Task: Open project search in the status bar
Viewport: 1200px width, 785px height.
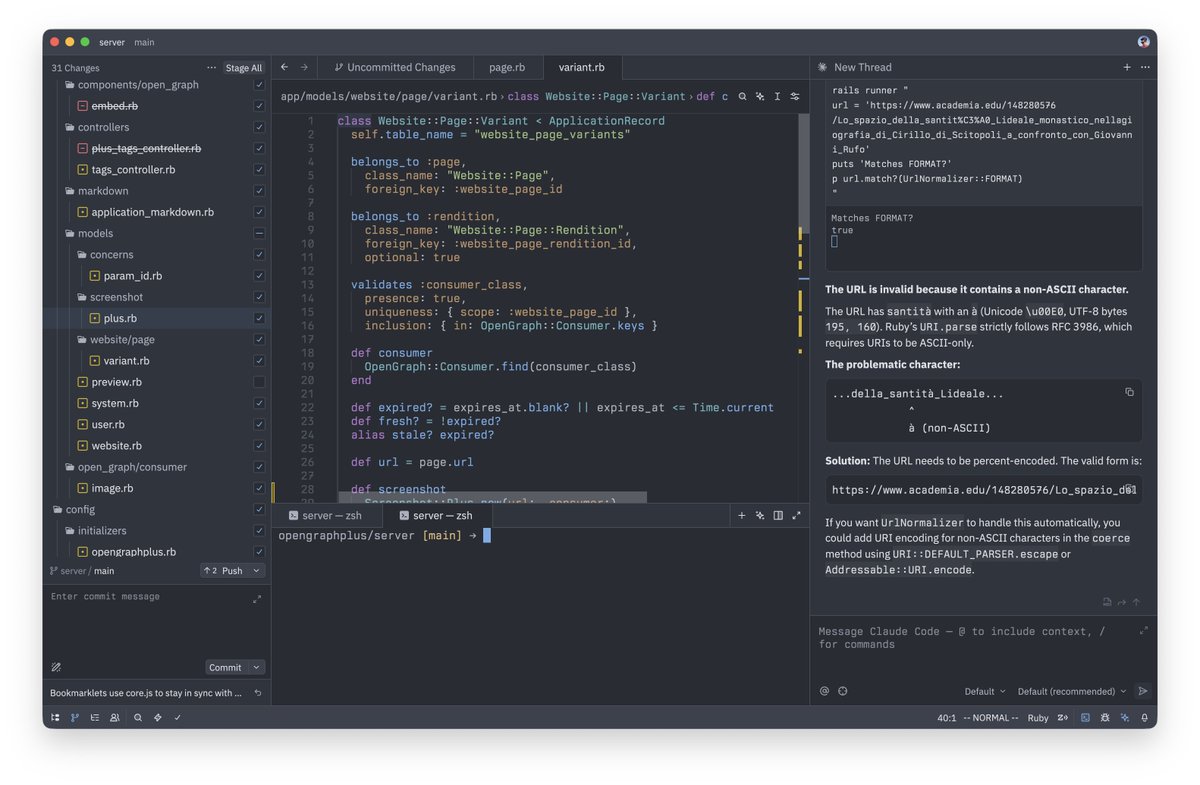Action: point(138,717)
